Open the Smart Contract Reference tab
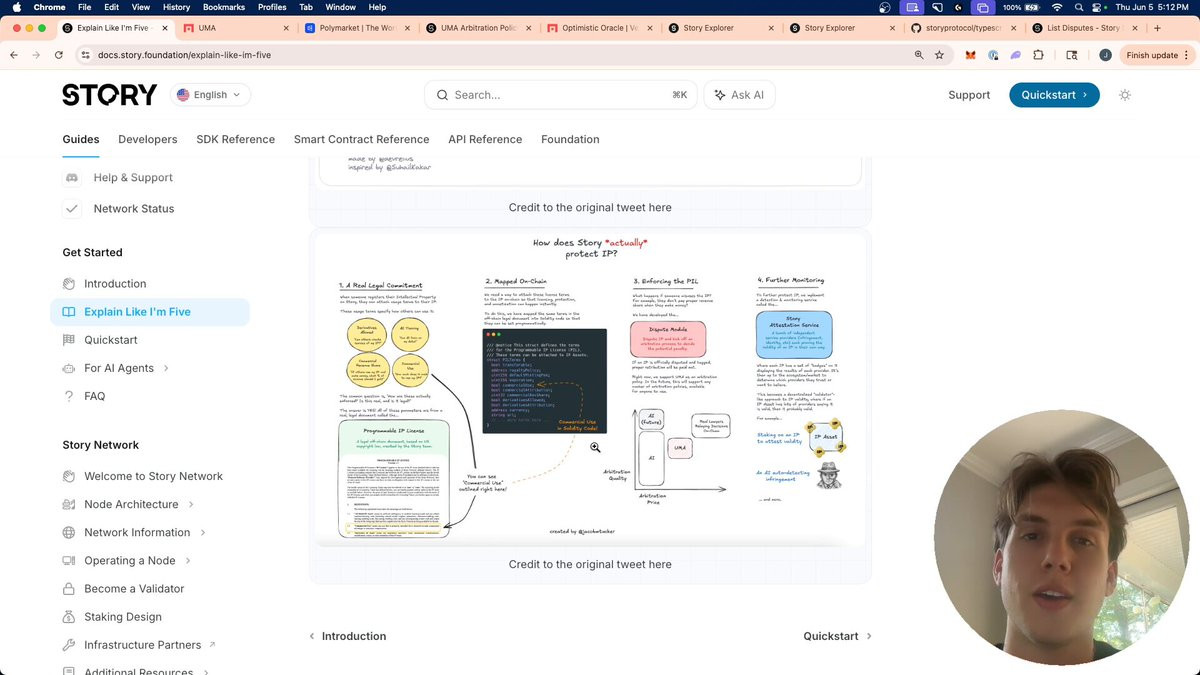 362,139
